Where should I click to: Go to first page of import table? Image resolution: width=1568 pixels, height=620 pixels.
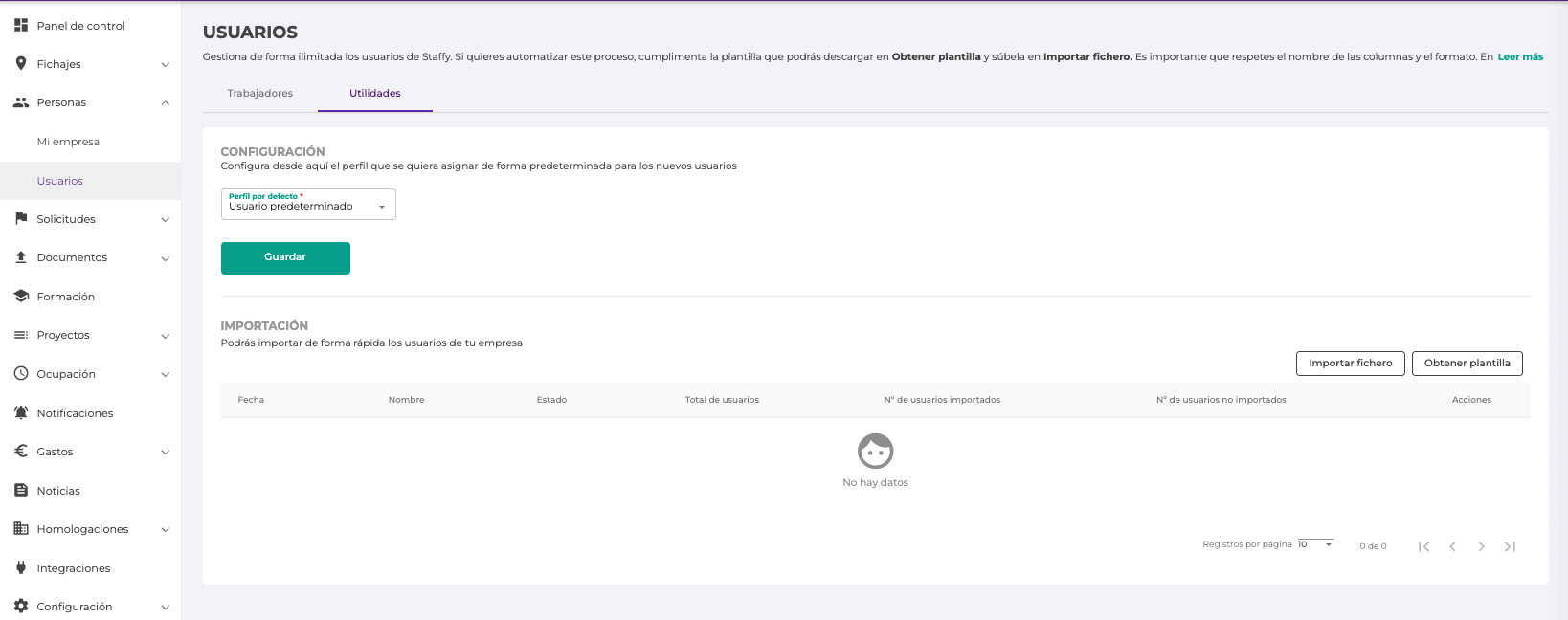(x=1423, y=546)
